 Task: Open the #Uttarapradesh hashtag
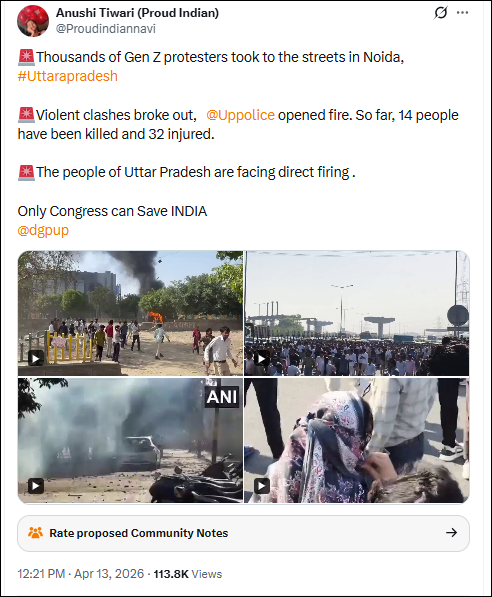[x=67, y=76]
